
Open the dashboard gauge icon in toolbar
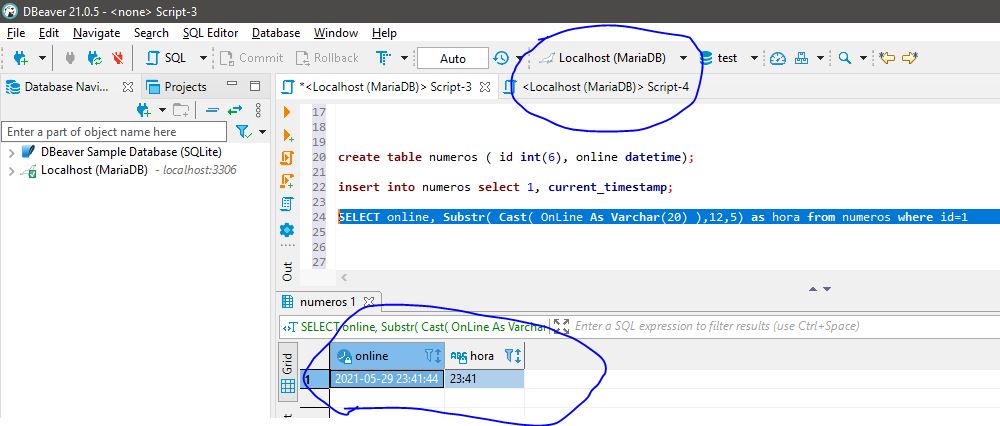click(777, 58)
